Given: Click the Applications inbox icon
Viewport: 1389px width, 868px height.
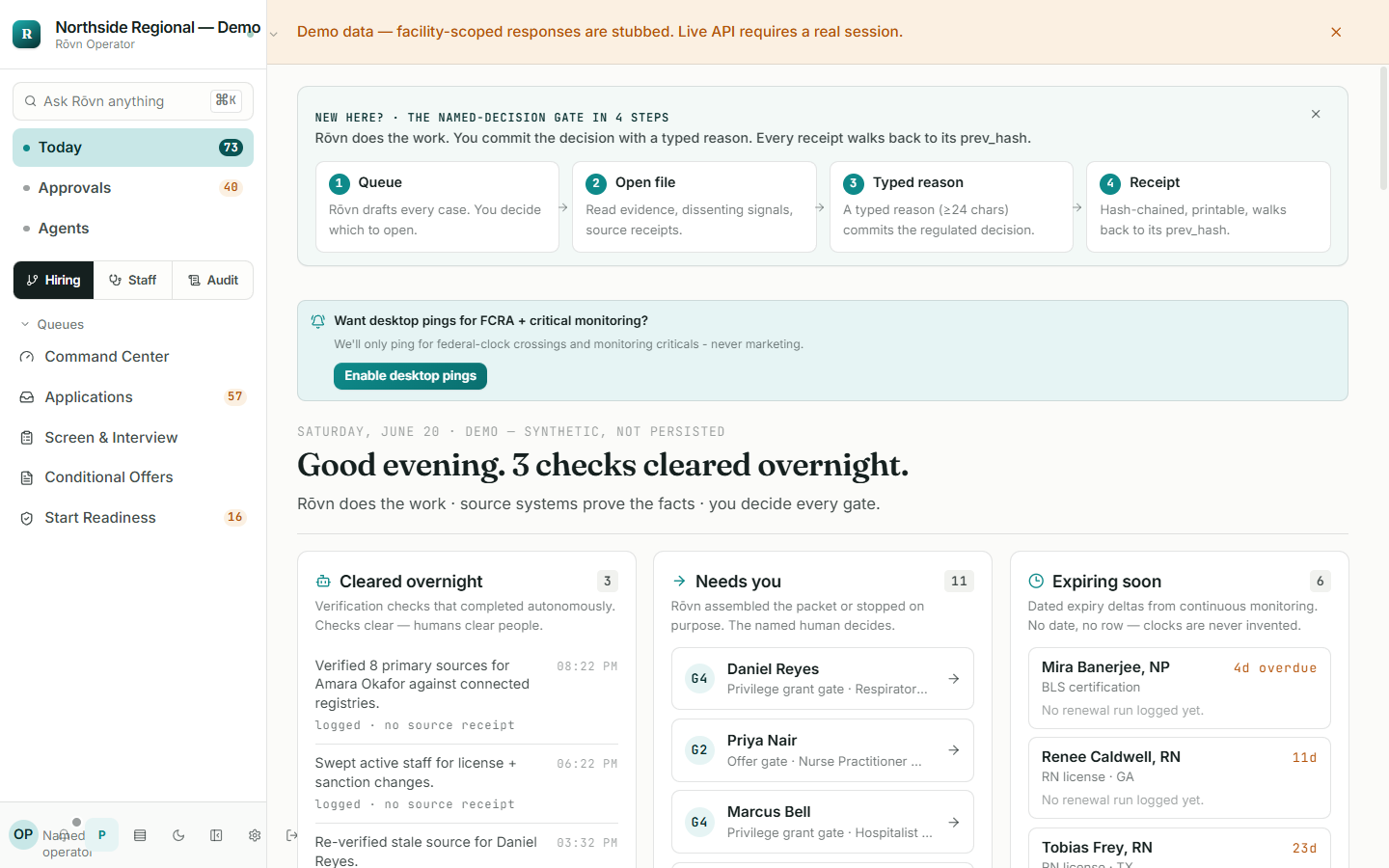Looking at the screenshot, I should point(27,397).
